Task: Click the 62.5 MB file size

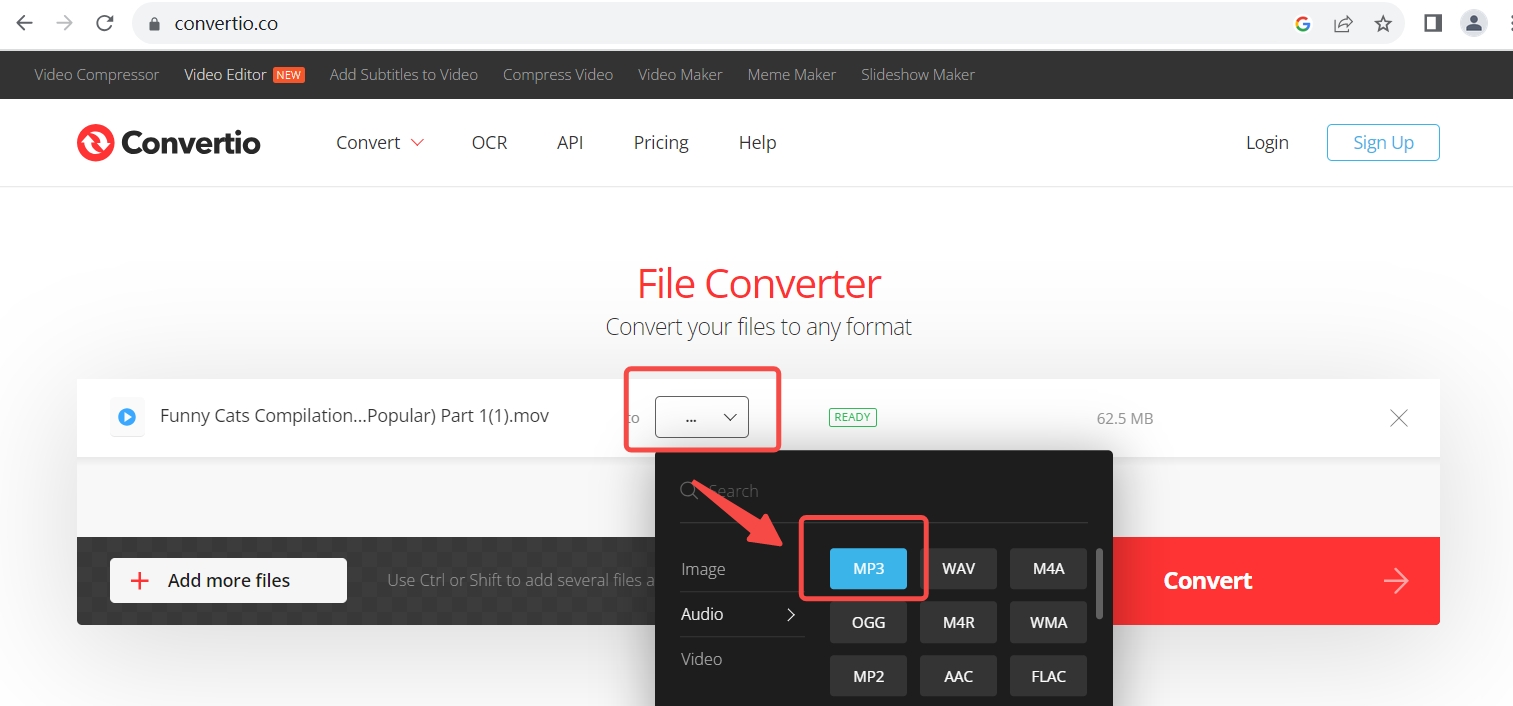Action: [x=1125, y=418]
